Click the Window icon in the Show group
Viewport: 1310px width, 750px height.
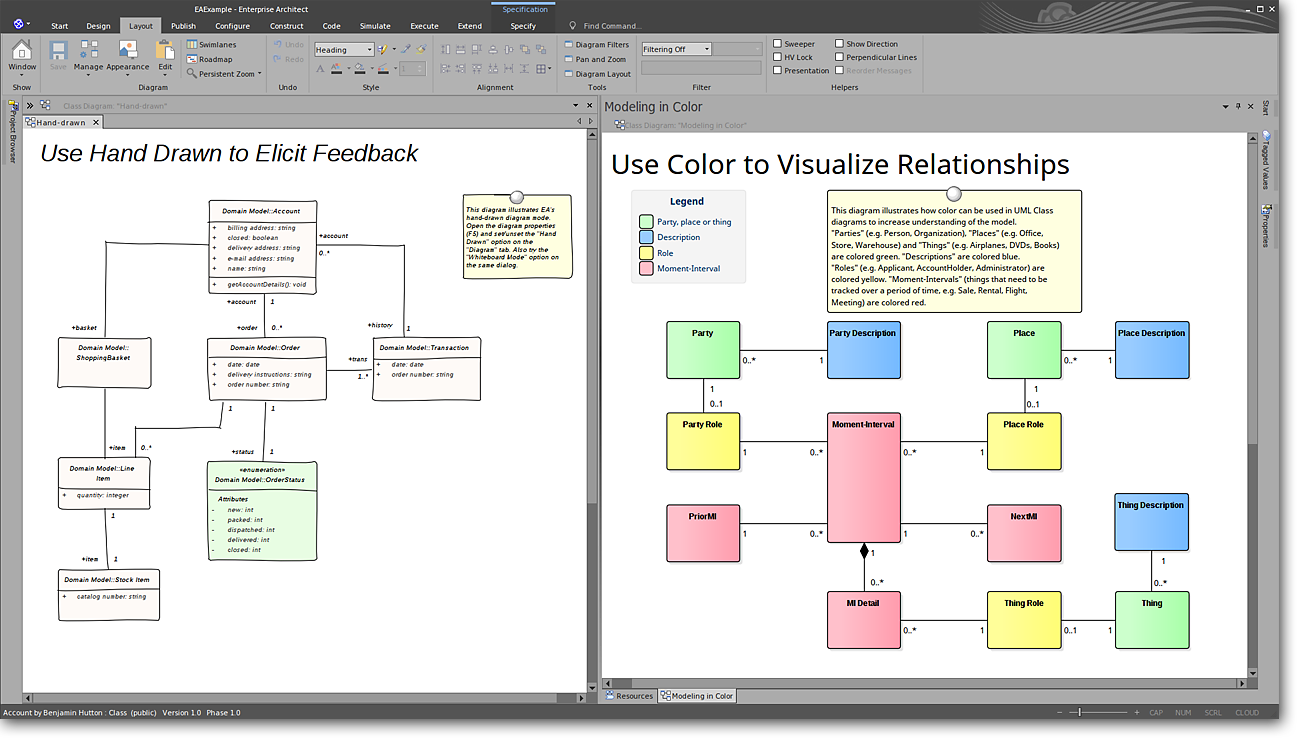[x=22, y=54]
